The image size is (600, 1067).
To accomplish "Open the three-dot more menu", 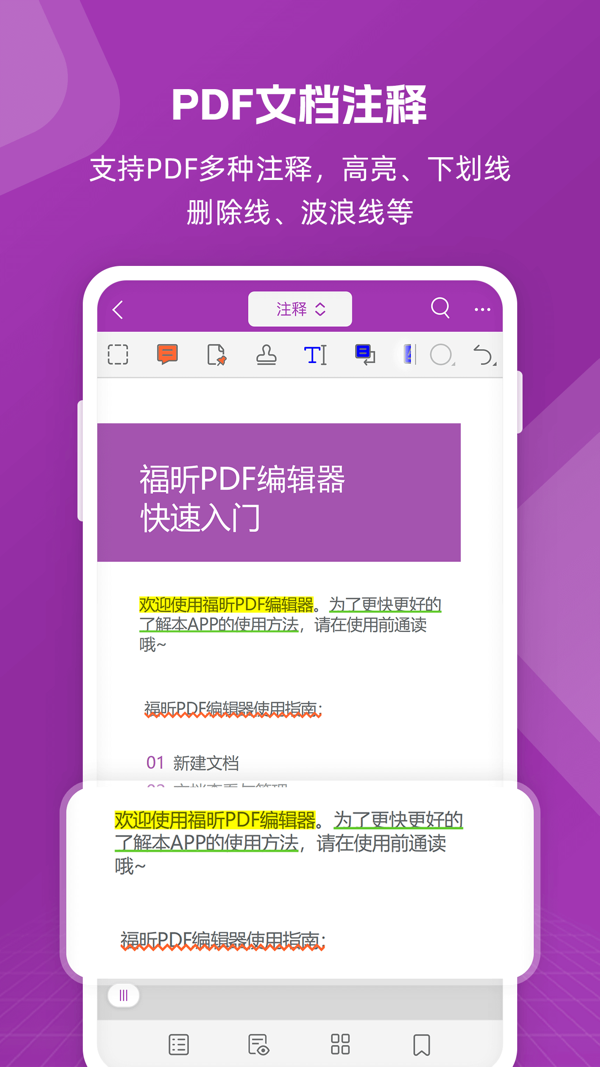I will pos(482,310).
